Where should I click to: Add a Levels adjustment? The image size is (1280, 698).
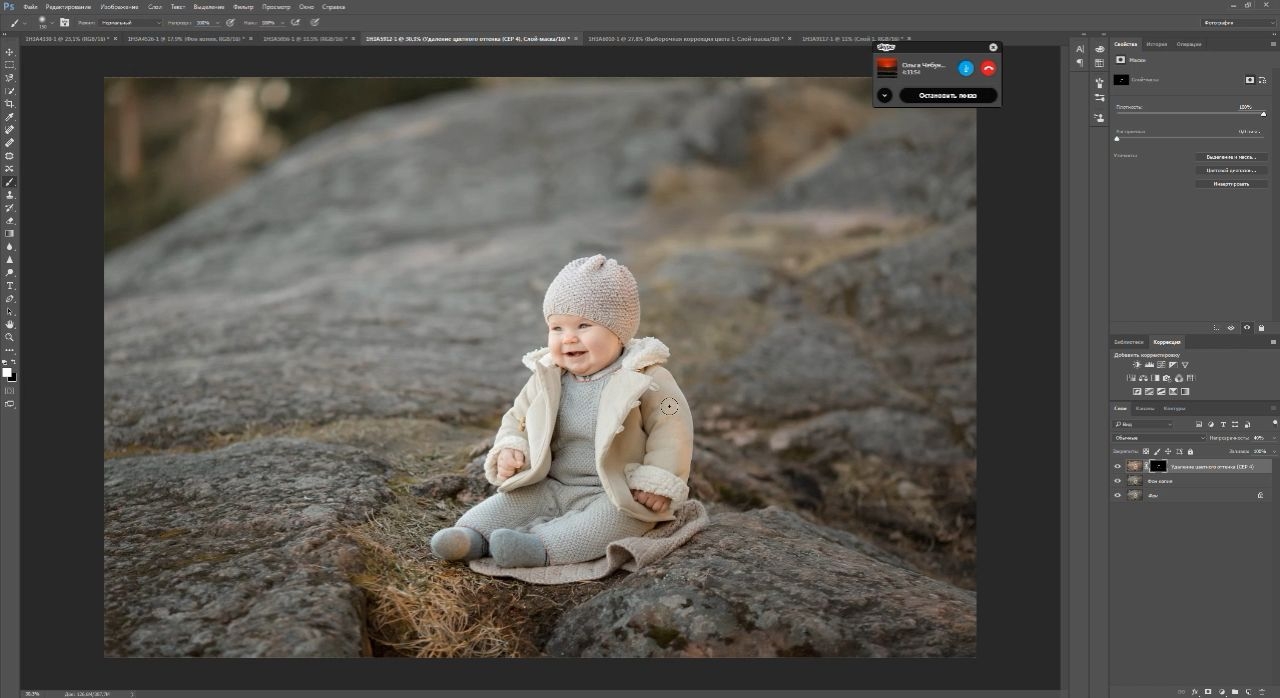pos(1148,366)
